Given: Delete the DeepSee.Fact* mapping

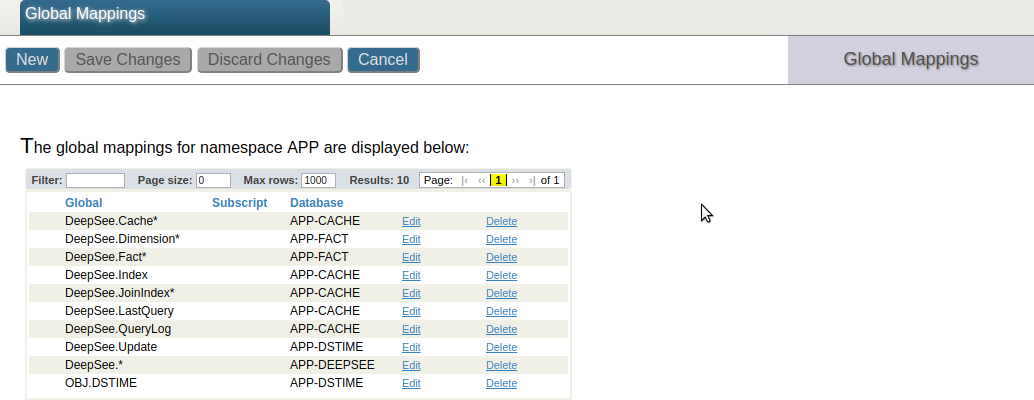Looking at the screenshot, I should 501,257.
